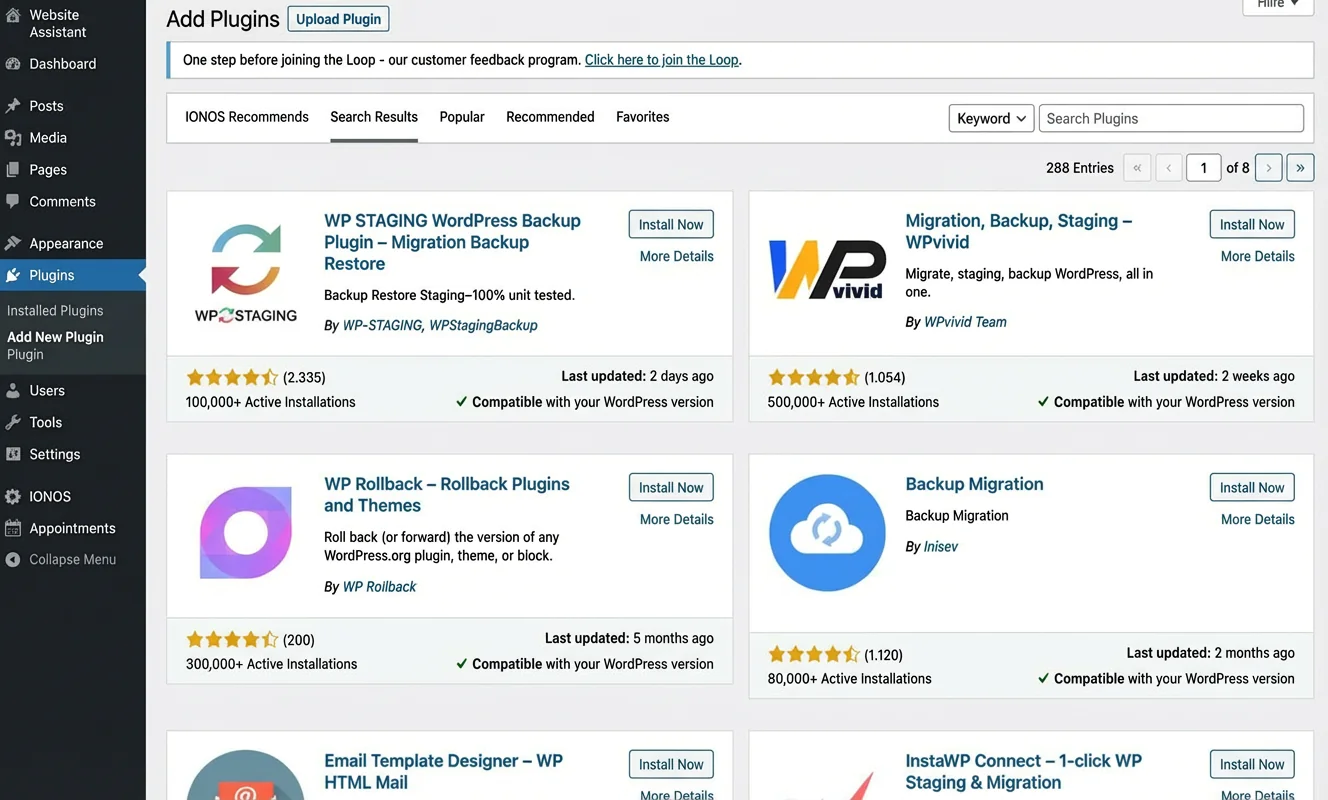Viewport: 1328px width, 800px height.
Task: Click the Backup Migration cloud icon
Action: click(826, 533)
